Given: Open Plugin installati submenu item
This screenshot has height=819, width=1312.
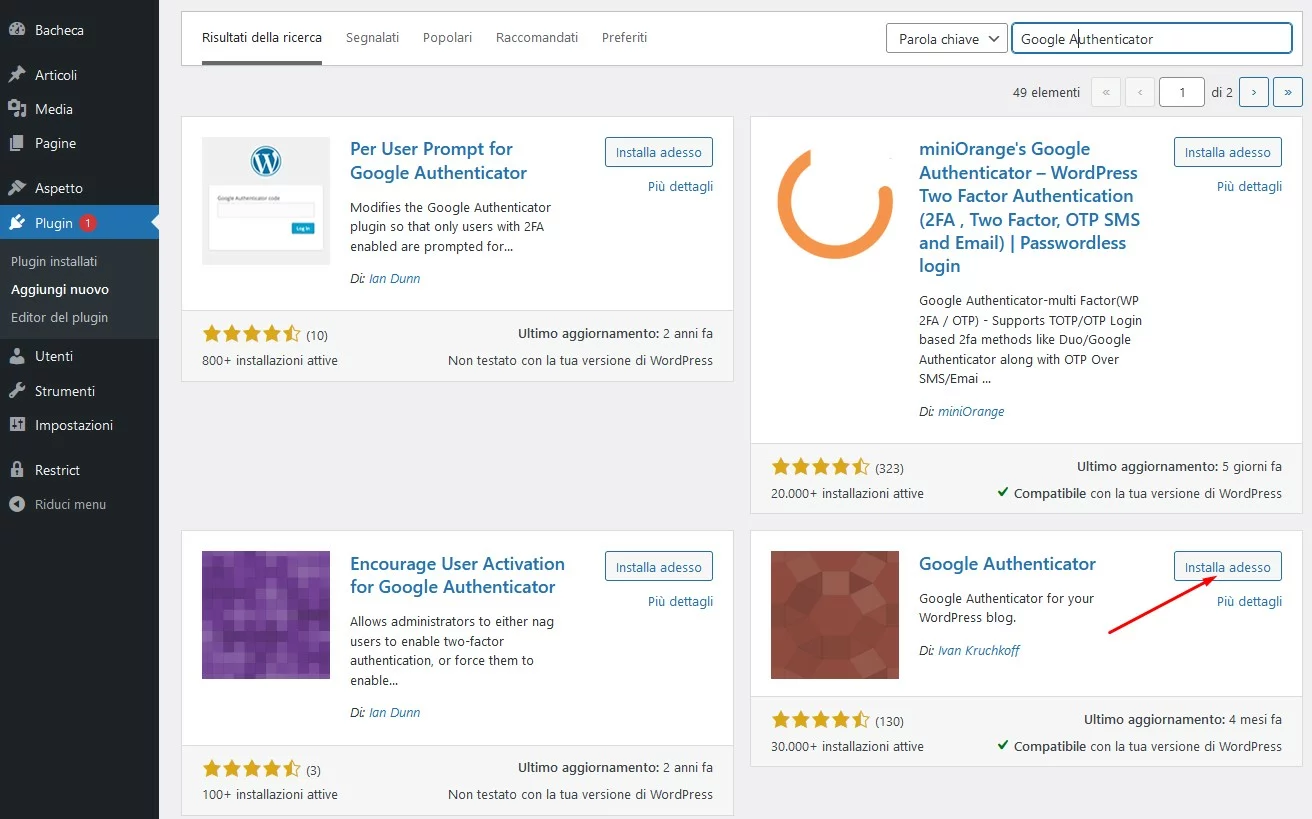Looking at the screenshot, I should tap(54, 261).
